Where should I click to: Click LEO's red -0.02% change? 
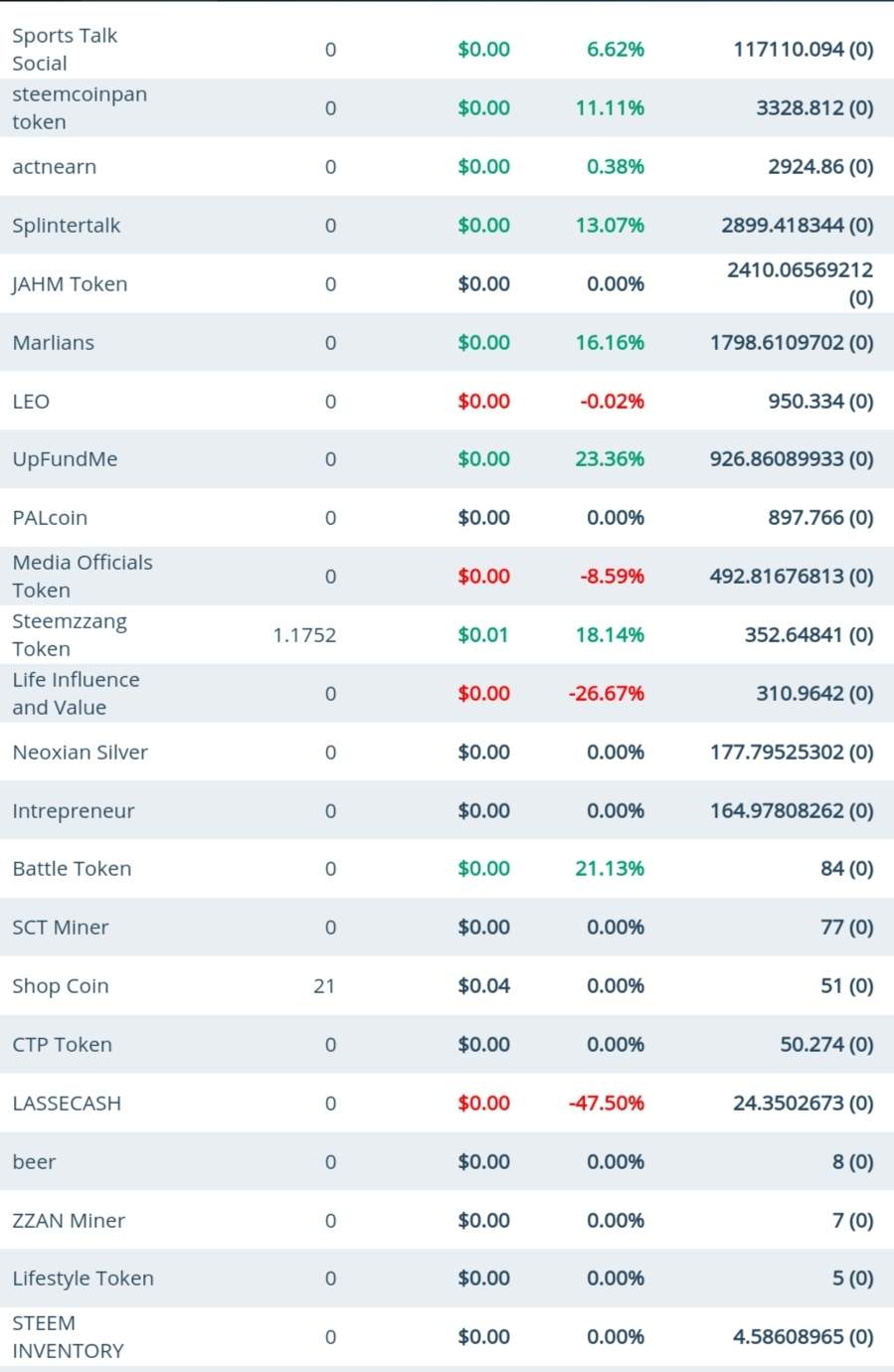[613, 401]
